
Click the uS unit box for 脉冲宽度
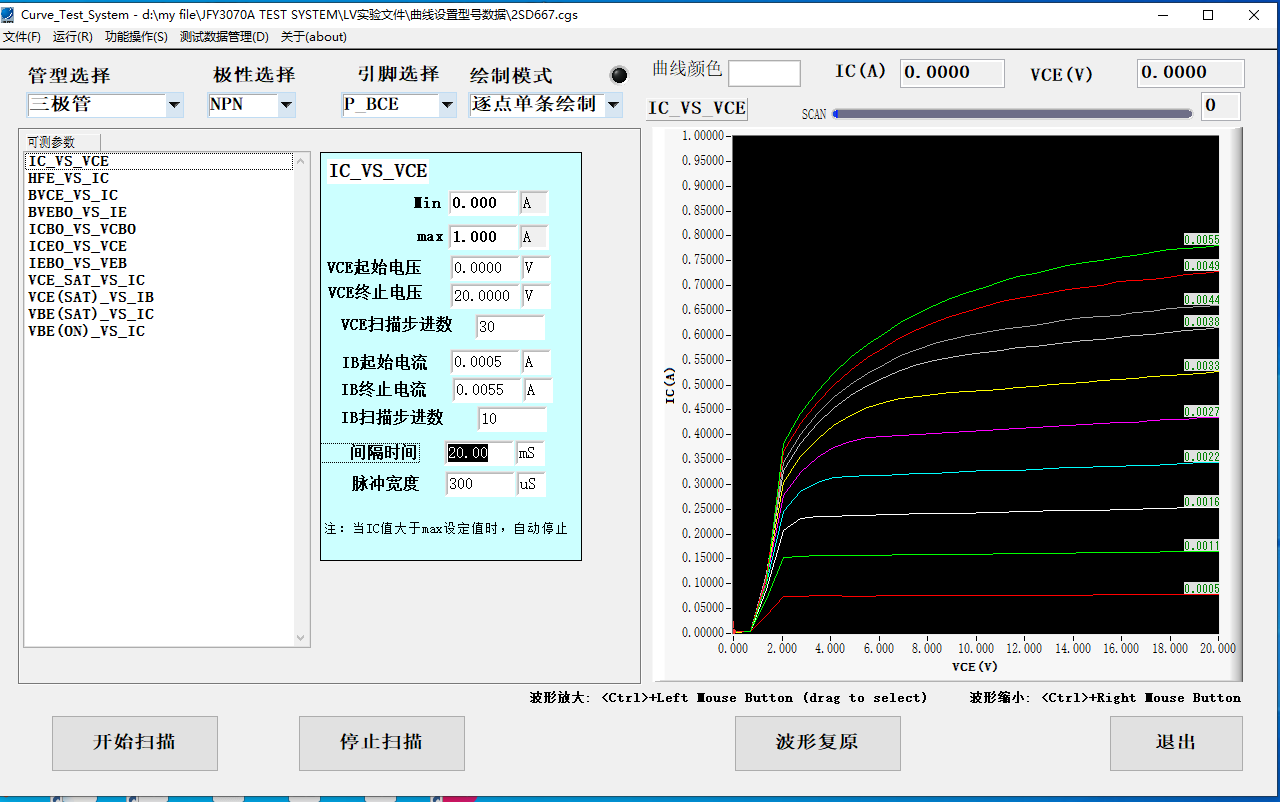(x=529, y=484)
